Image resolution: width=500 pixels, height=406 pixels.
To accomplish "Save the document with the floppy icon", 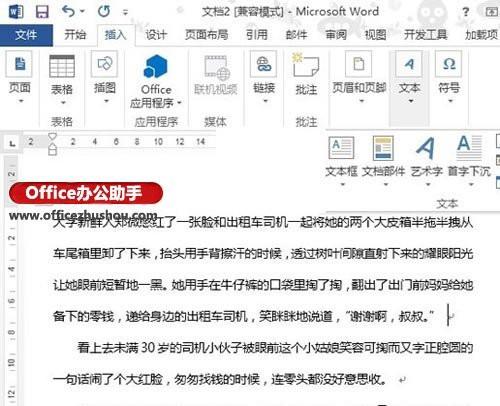I will point(42,12).
